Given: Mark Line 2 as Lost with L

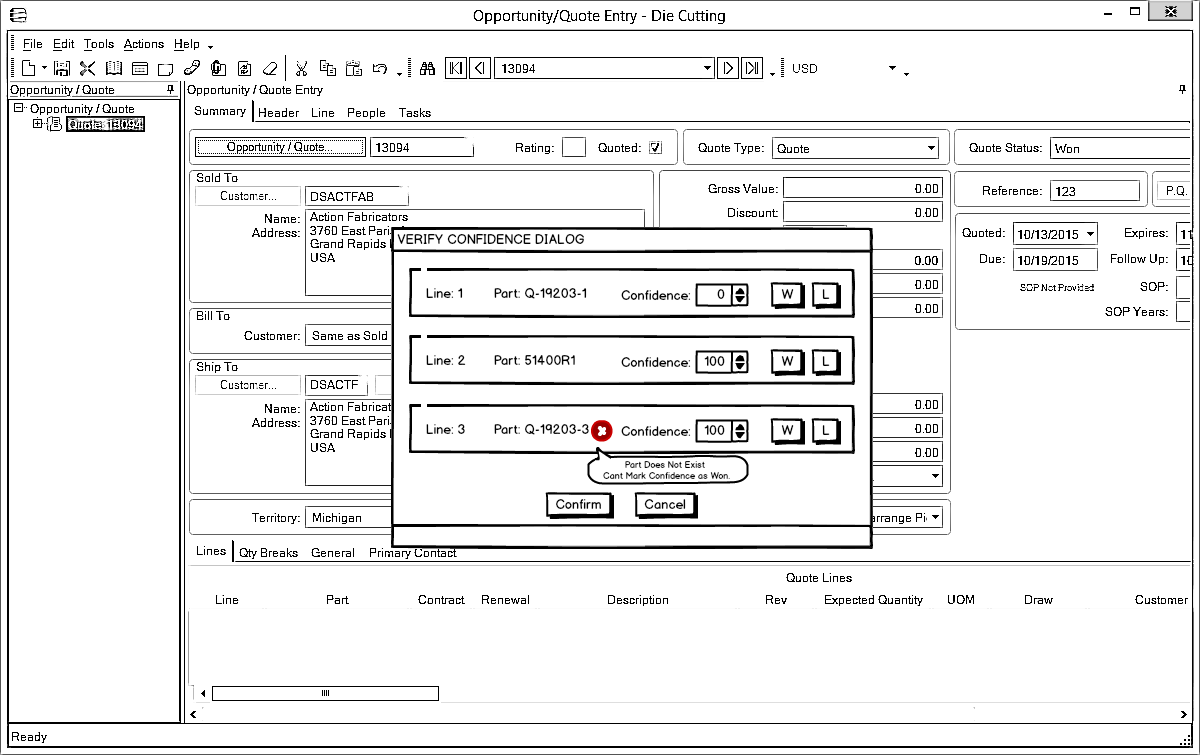Looking at the screenshot, I should (x=825, y=362).
